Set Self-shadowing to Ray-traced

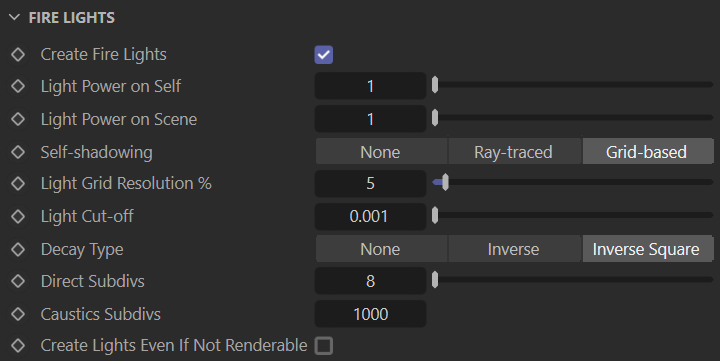[x=514, y=152]
